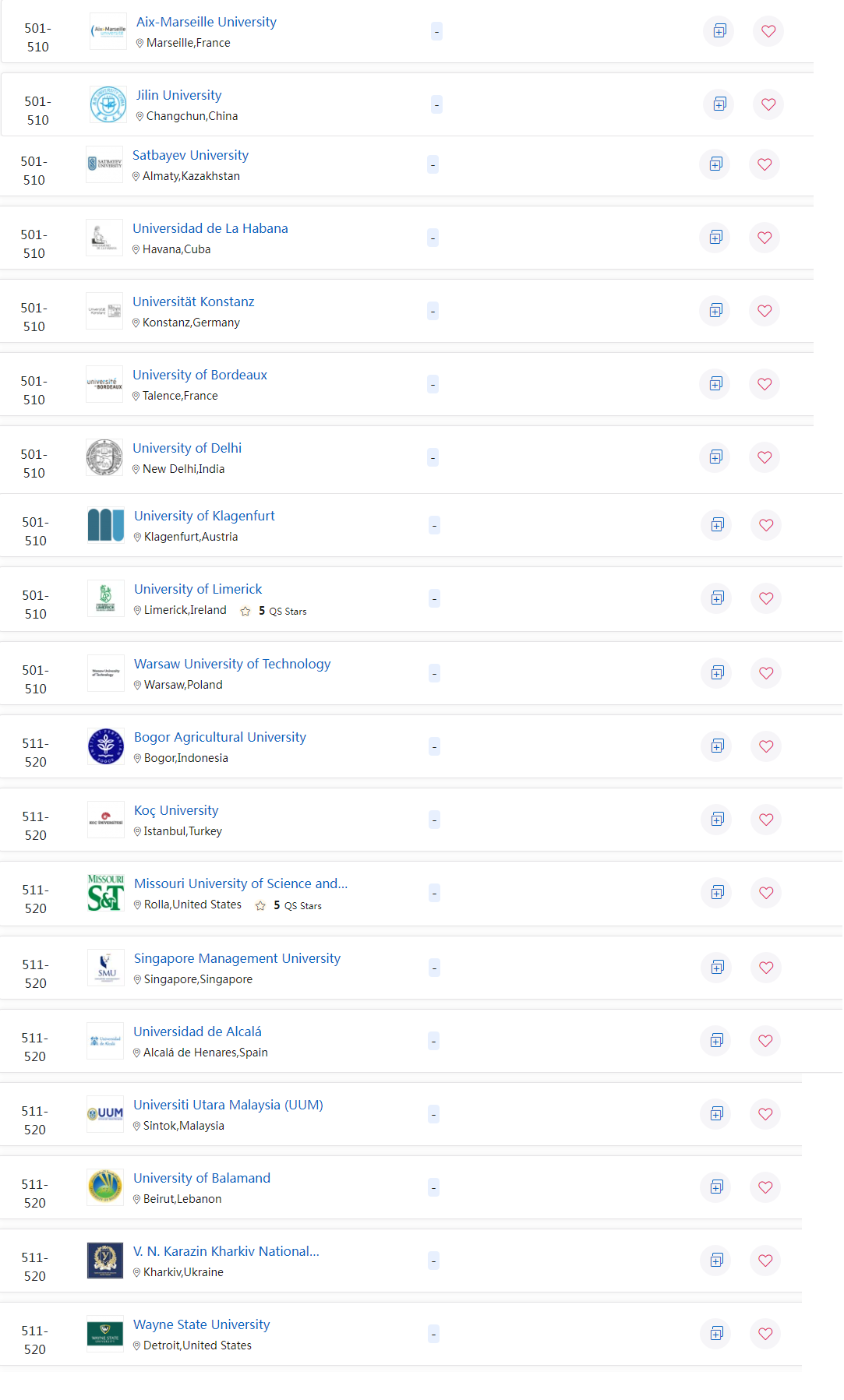
Task: Shortlist Universidad de Alcalá with the heart
Action: click(765, 1041)
